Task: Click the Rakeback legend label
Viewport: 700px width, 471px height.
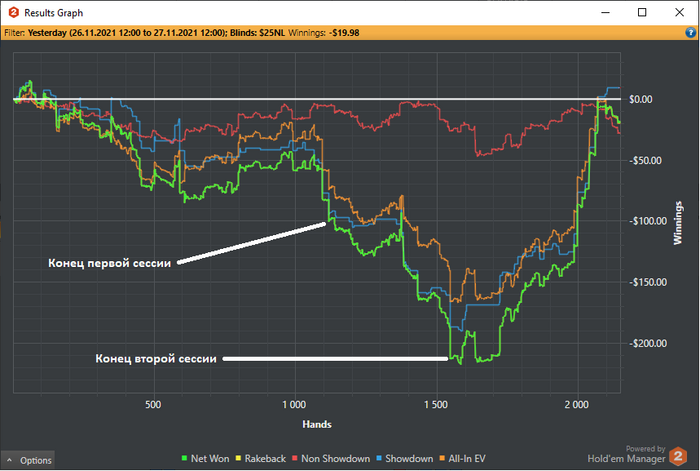Action: (265, 458)
